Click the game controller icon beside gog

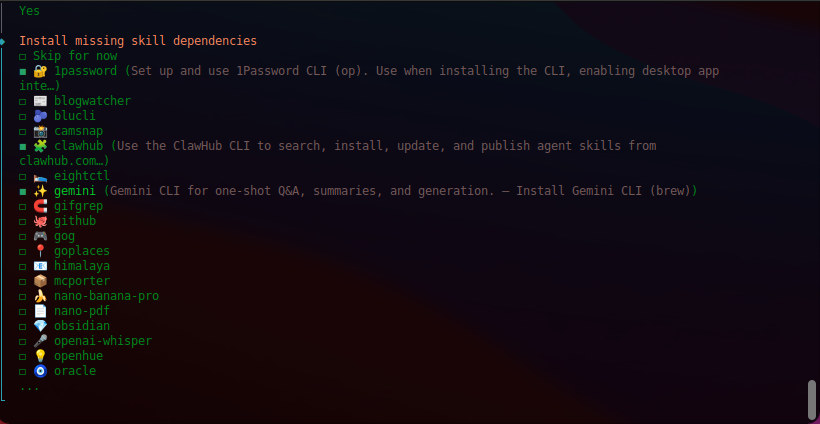40,236
